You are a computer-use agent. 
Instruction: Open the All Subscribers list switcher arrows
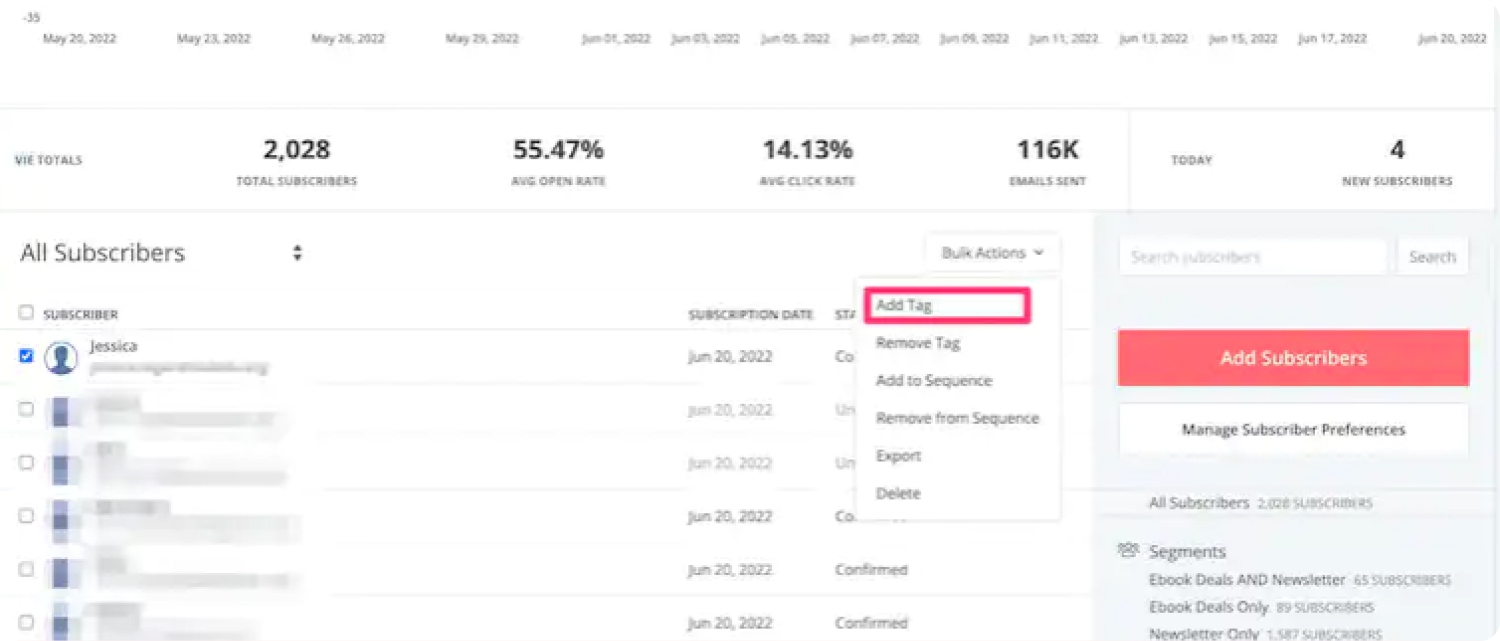tap(296, 253)
